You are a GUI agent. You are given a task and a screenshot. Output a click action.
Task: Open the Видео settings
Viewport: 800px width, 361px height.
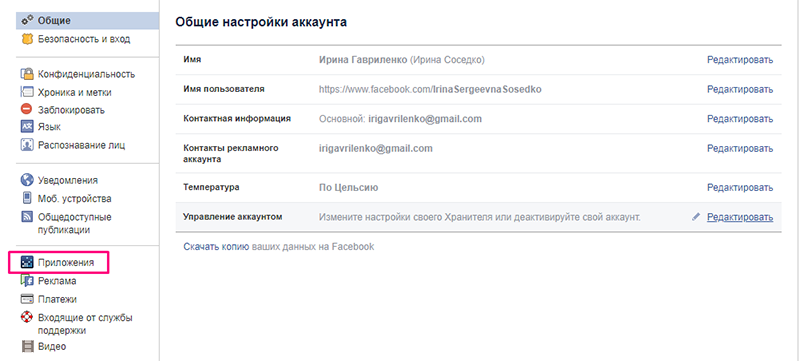coord(52,347)
